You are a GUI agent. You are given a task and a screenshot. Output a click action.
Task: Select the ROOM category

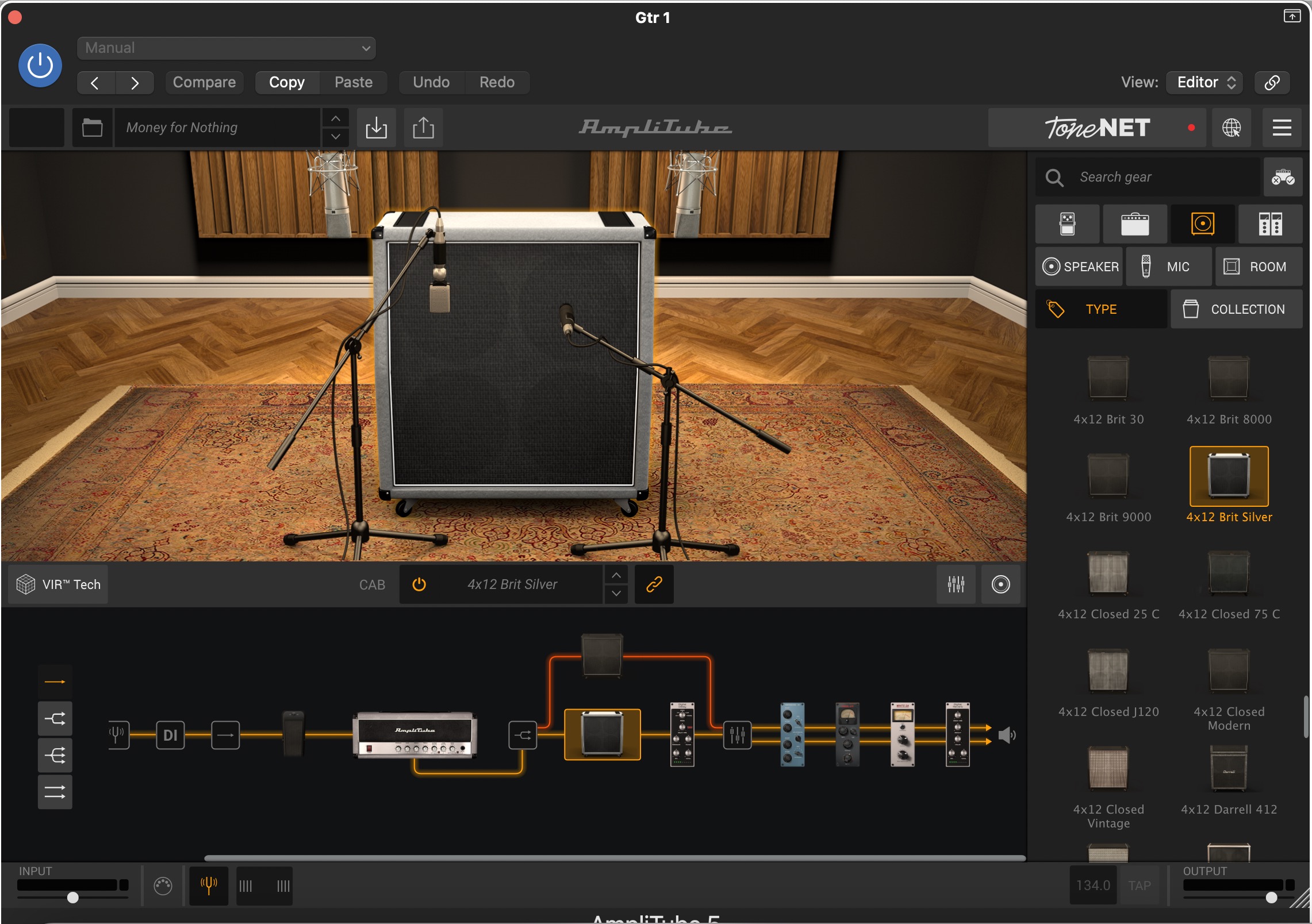point(1259,267)
